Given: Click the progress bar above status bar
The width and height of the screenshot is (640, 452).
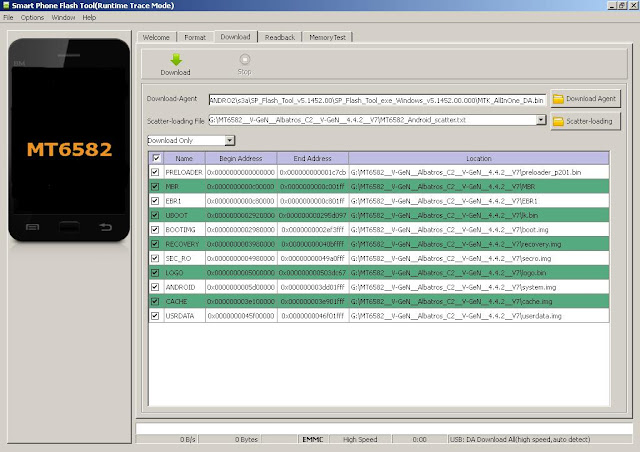Looking at the screenshot, I should coord(384,428).
